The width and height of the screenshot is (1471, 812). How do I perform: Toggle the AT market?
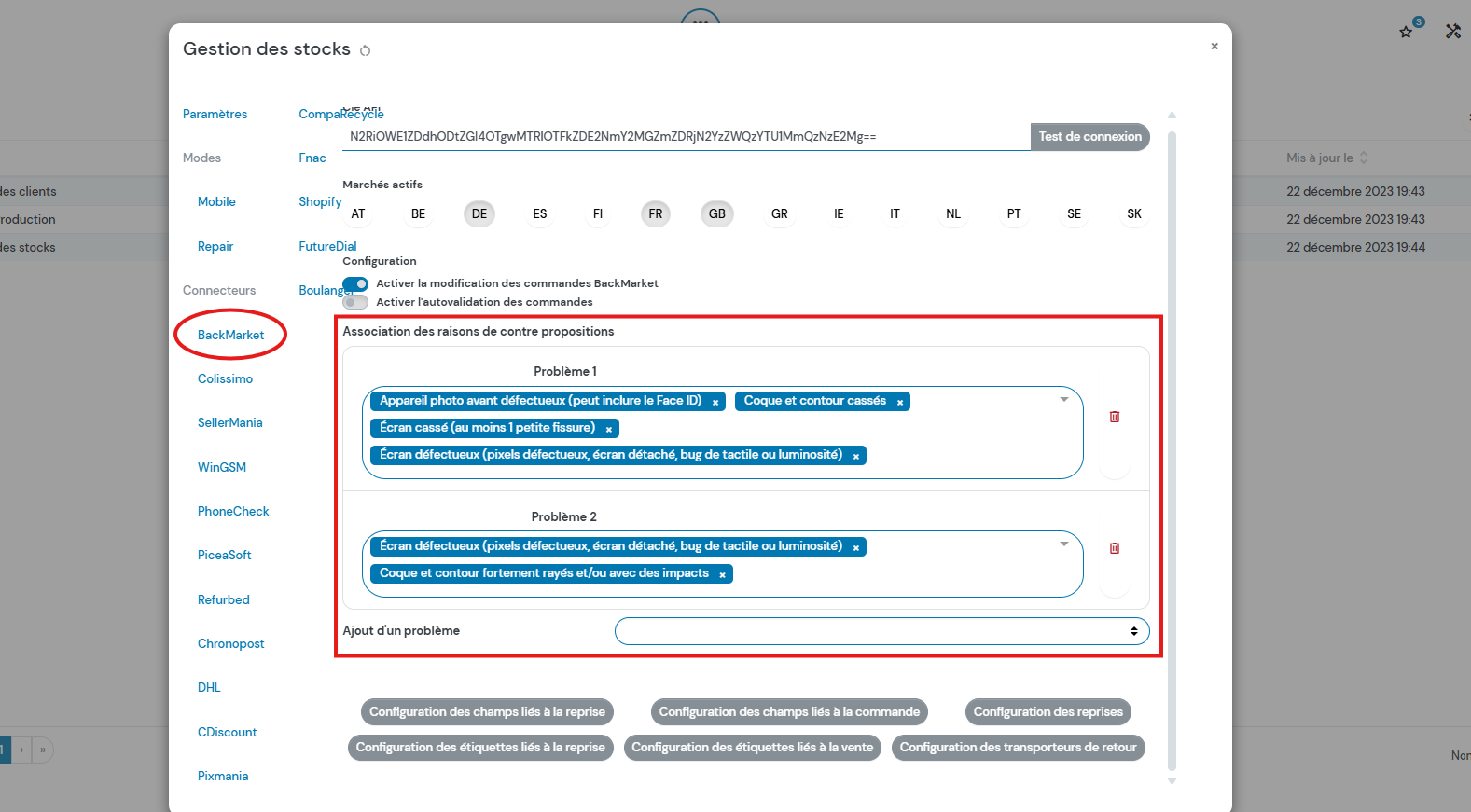[358, 213]
